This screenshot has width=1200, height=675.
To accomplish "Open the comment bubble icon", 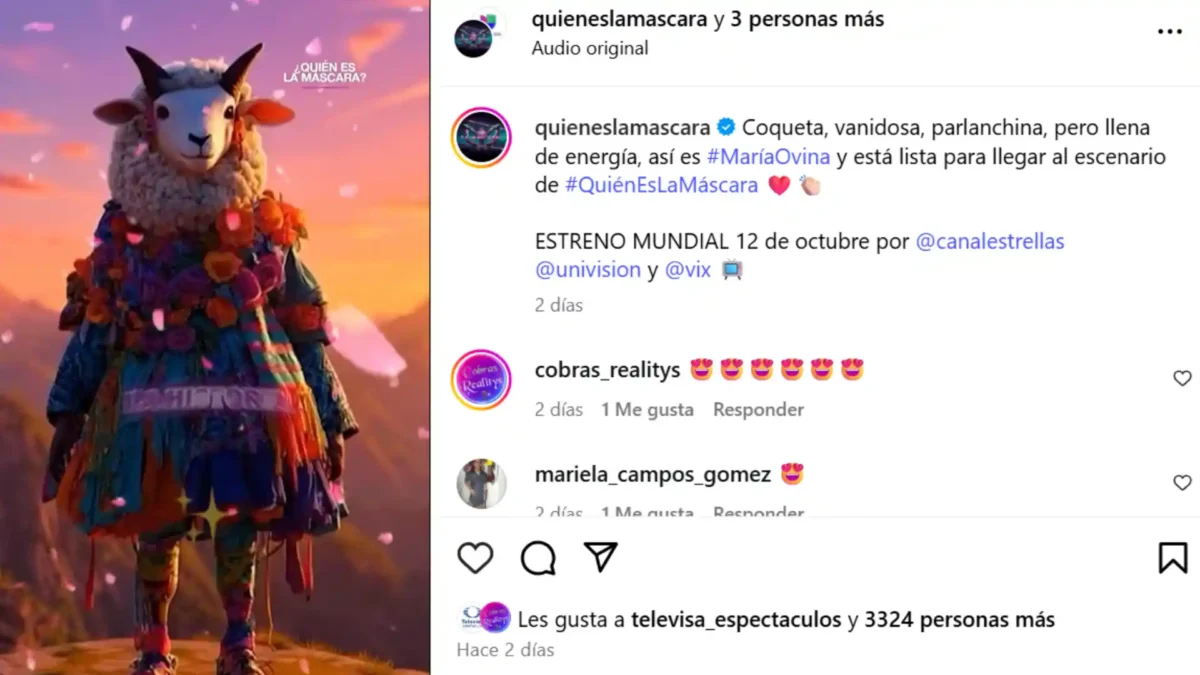I will point(538,558).
